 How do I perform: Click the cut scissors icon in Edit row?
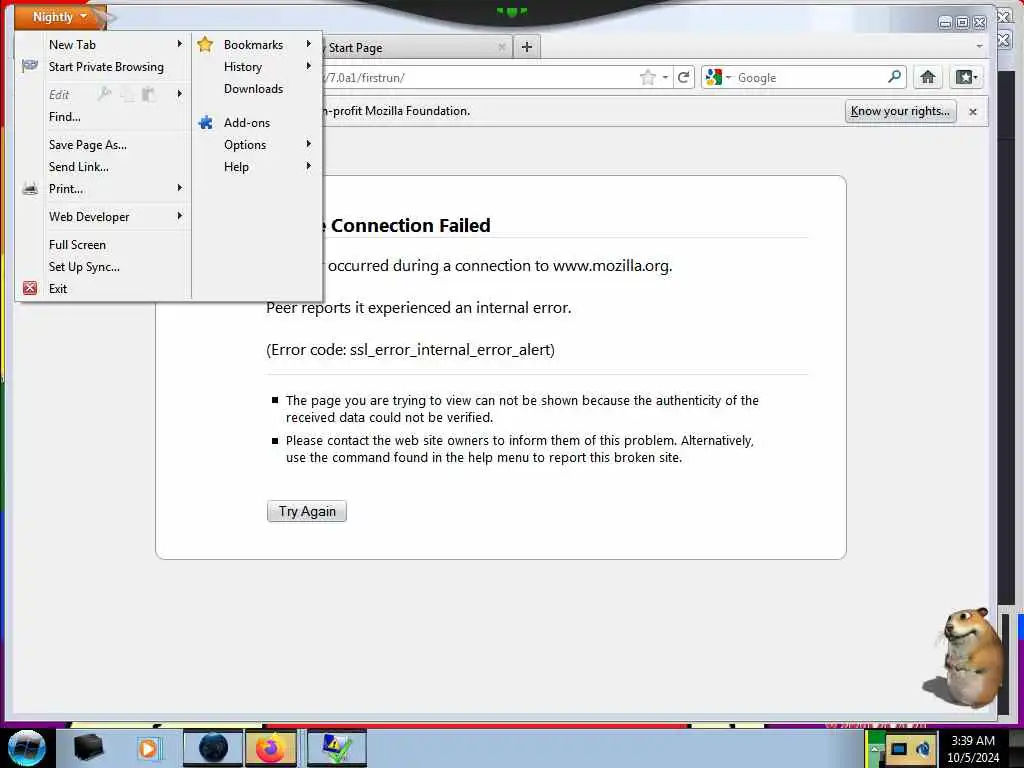click(x=104, y=94)
